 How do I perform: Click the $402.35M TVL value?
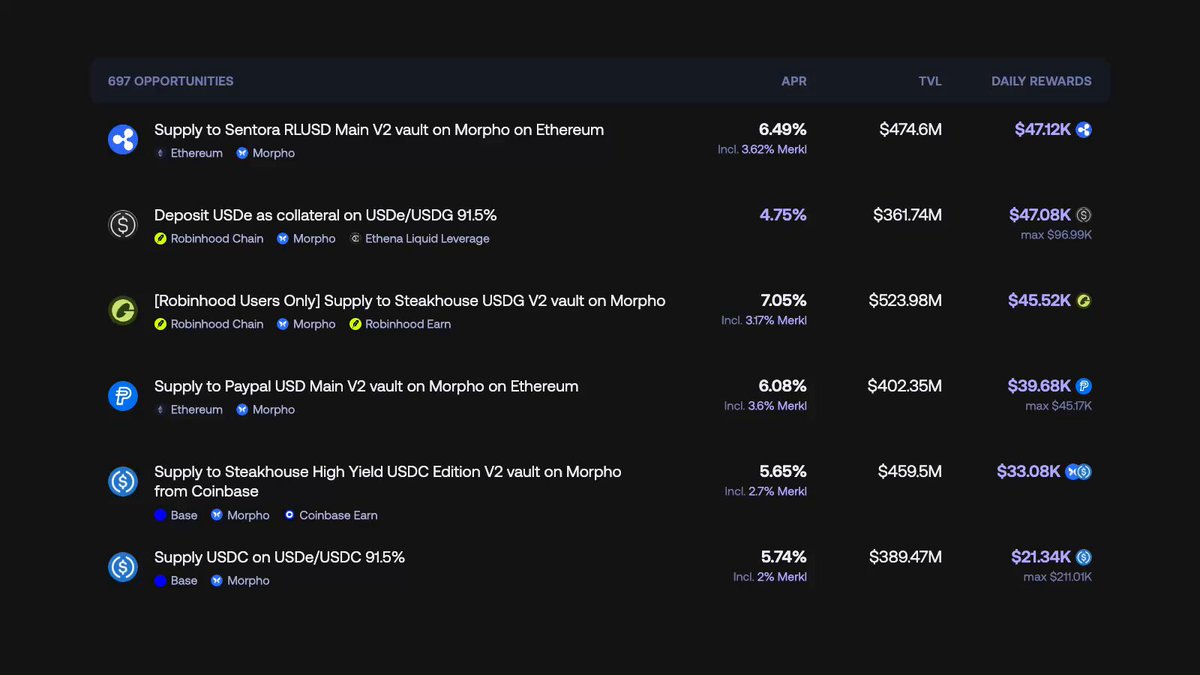coord(905,386)
